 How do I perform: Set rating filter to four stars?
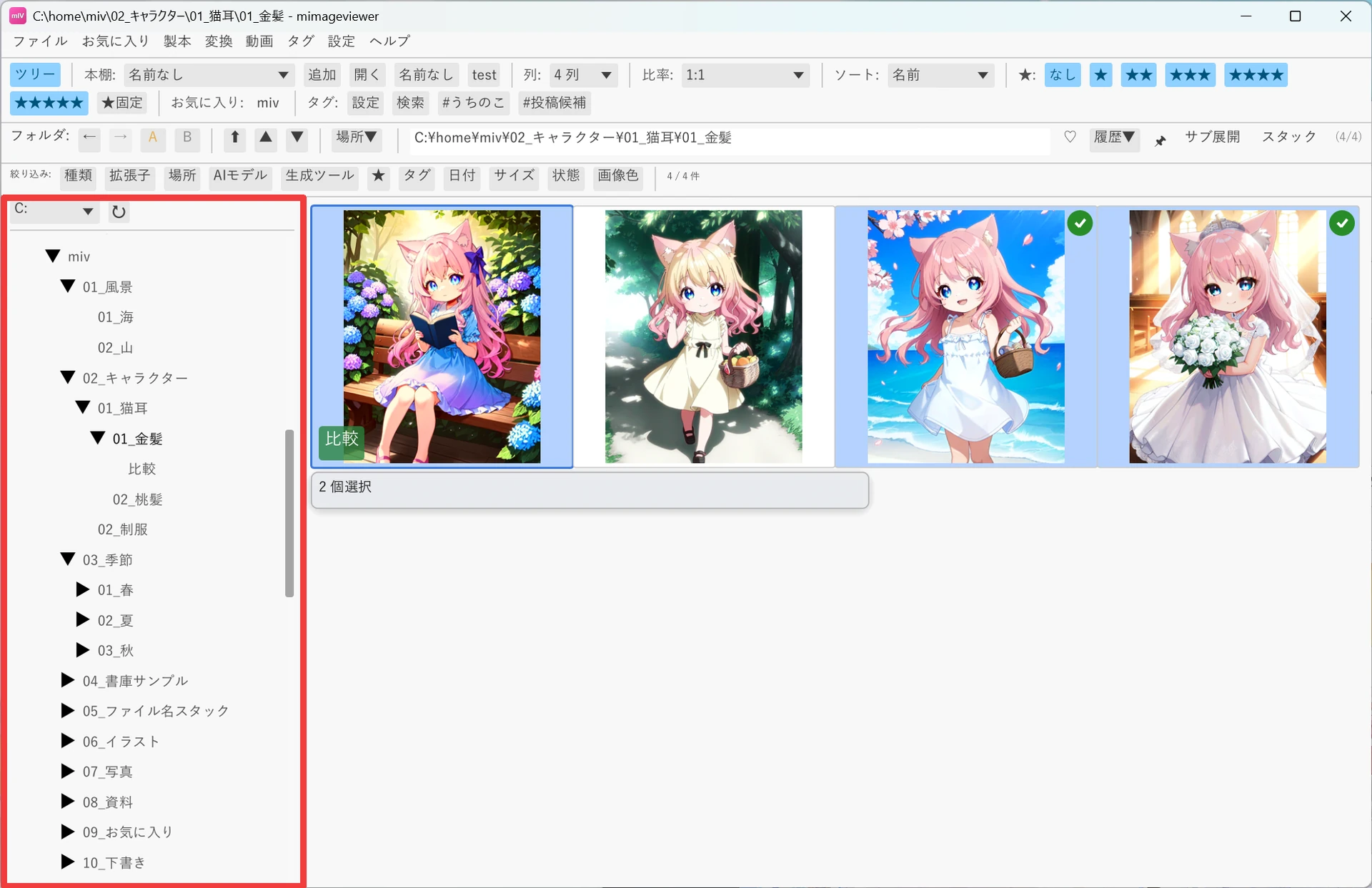pyautogui.click(x=1256, y=75)
